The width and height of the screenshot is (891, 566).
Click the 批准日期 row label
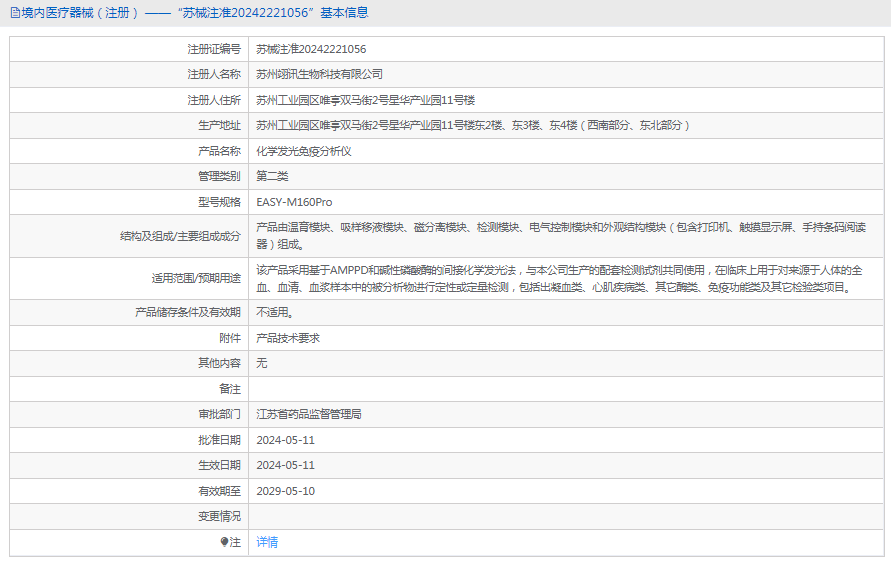tap(219, 440)
